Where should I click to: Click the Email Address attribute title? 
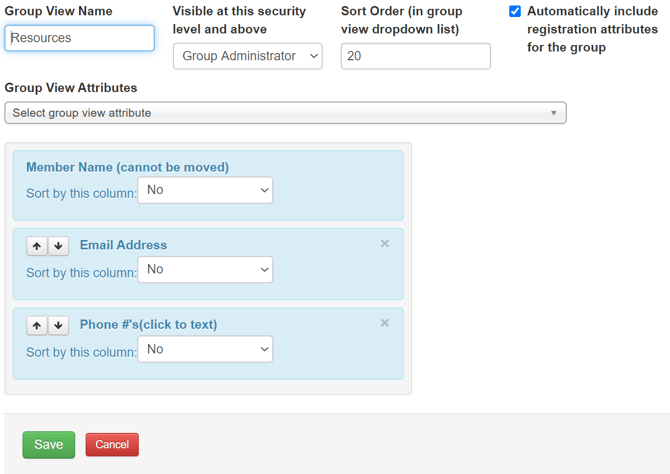[123, 245]
